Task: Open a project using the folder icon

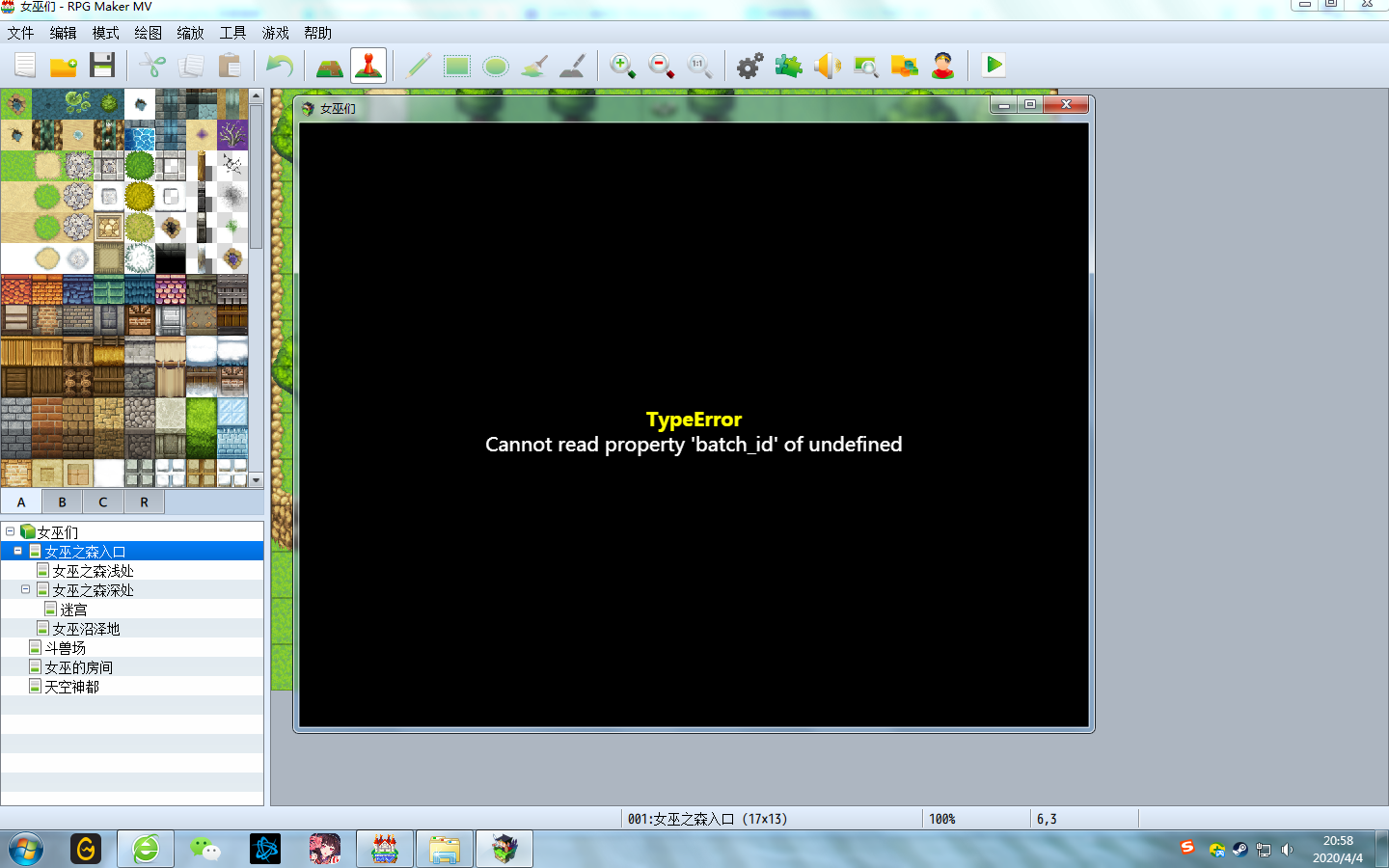Action: point(64,66)
